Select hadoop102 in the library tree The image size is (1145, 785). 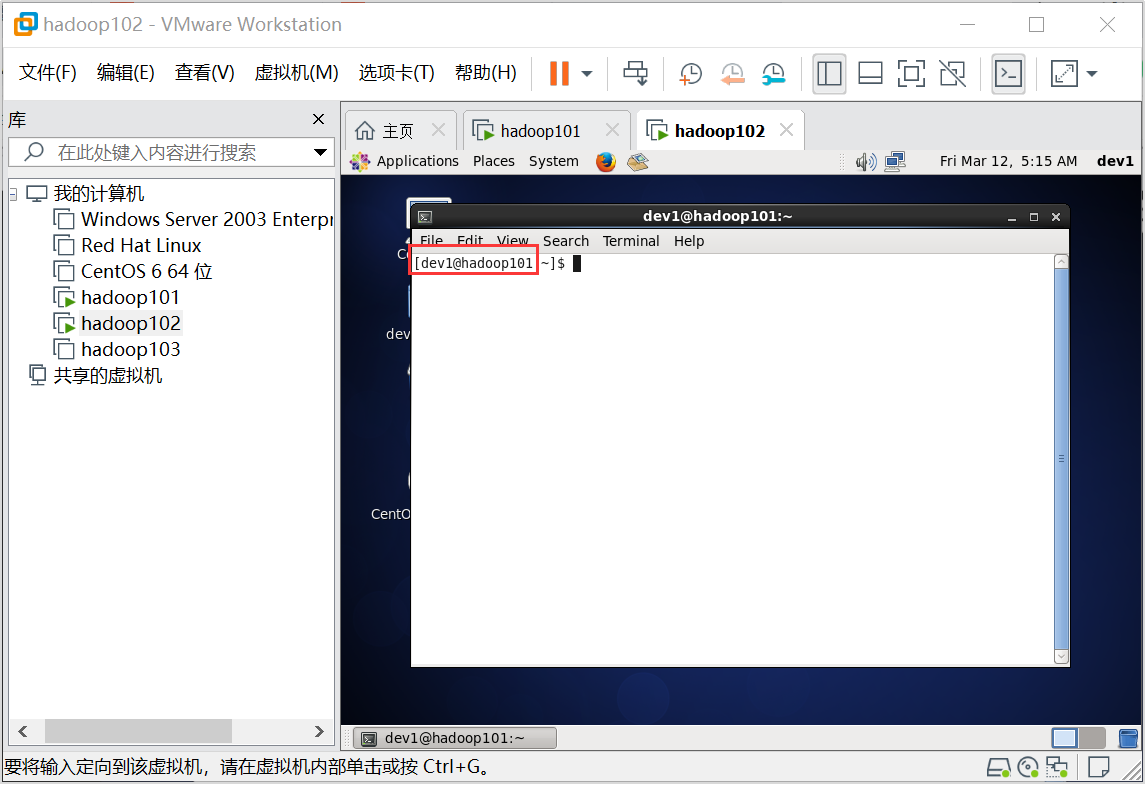tap(117, 323)
